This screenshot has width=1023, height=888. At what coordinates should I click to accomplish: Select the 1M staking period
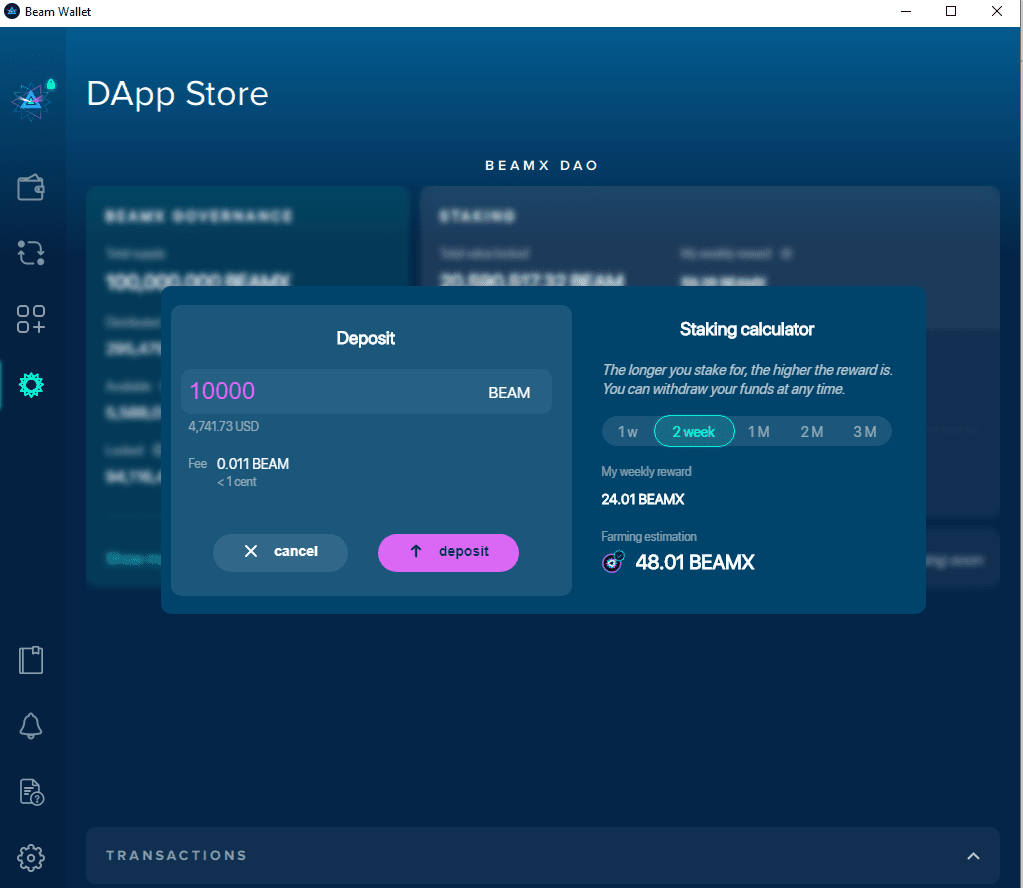pos(759,431)
